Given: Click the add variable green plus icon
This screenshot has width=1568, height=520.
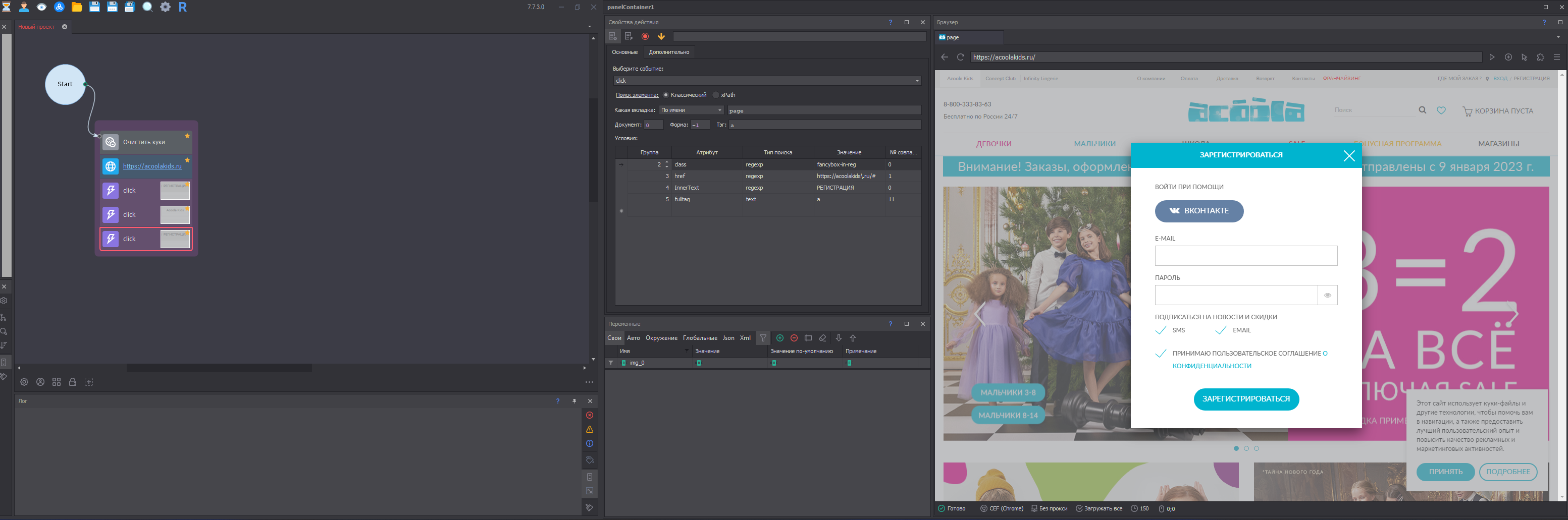Looking at the screenshot, I should (780, 338).
